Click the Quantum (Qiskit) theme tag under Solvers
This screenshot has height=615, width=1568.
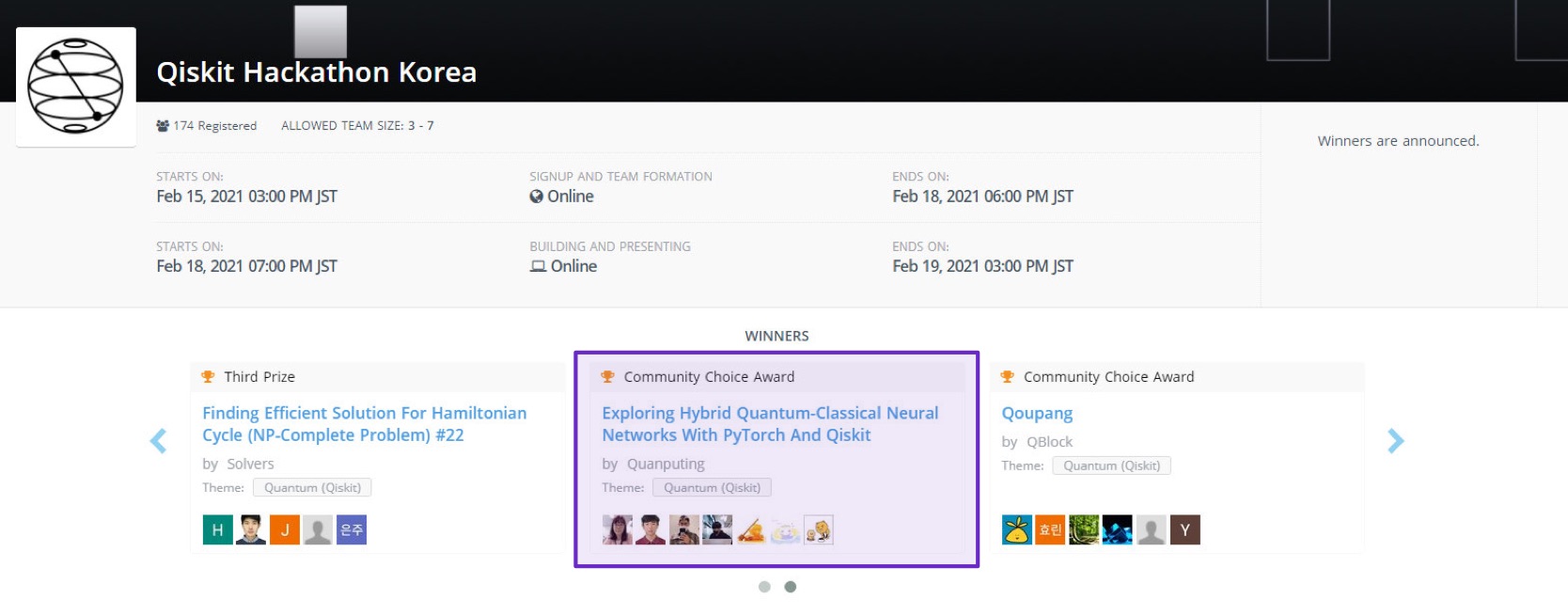[312, 488]
